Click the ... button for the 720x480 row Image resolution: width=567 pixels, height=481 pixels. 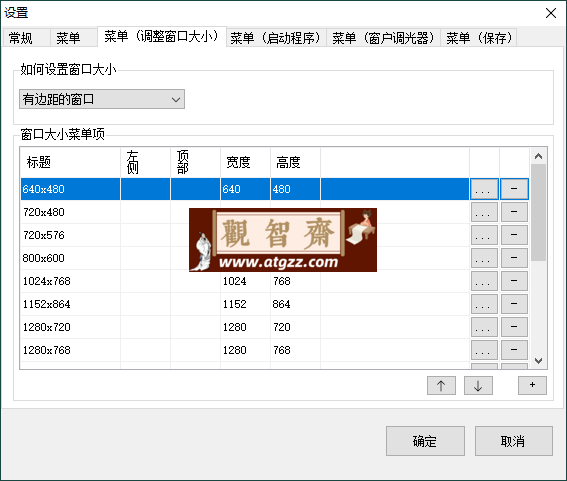point(484,212)
